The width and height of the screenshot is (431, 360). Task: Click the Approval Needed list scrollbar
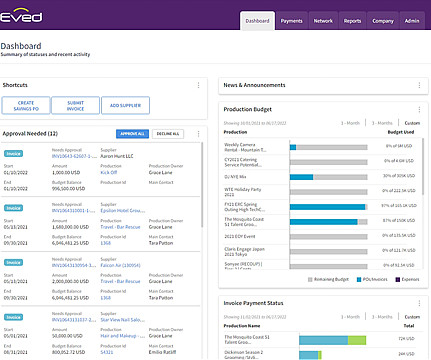point(202,185)
